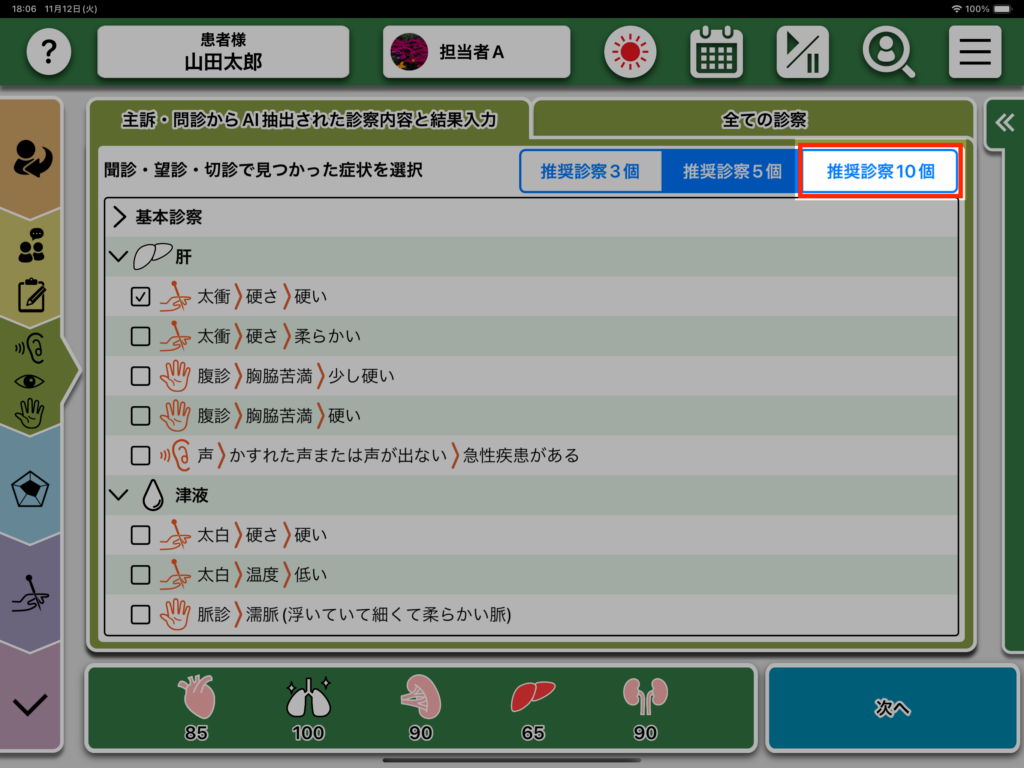1024x768 pixels.
Task: Expand the 基本診察 section
Action: click(x=120, y=217)
